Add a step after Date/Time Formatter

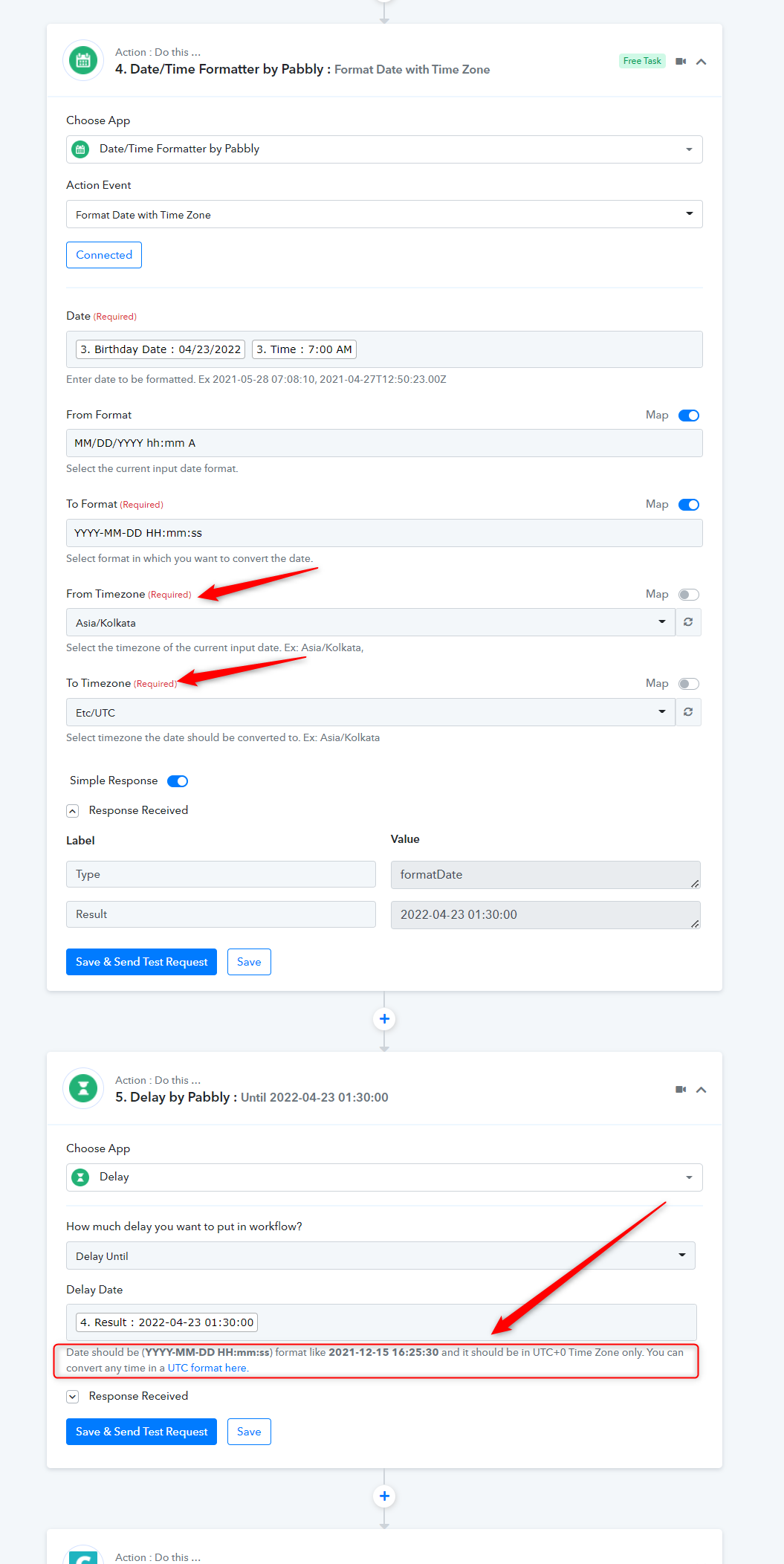pyautogui.click(x=384, y=1019)
